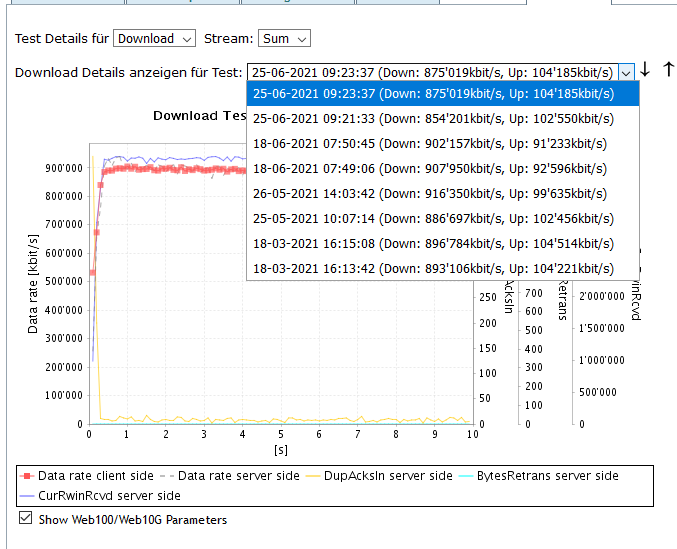The width and height of the screenshot is (677, 549).
Task: Open the Stream Sum dropdown
Action: tap(284, 39)
